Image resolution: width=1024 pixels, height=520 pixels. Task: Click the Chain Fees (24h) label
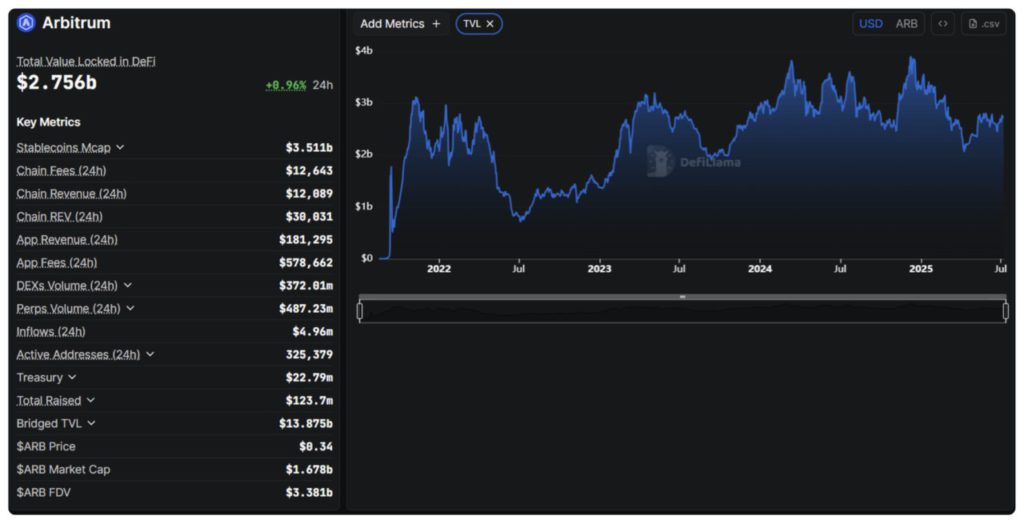(61, 171)
